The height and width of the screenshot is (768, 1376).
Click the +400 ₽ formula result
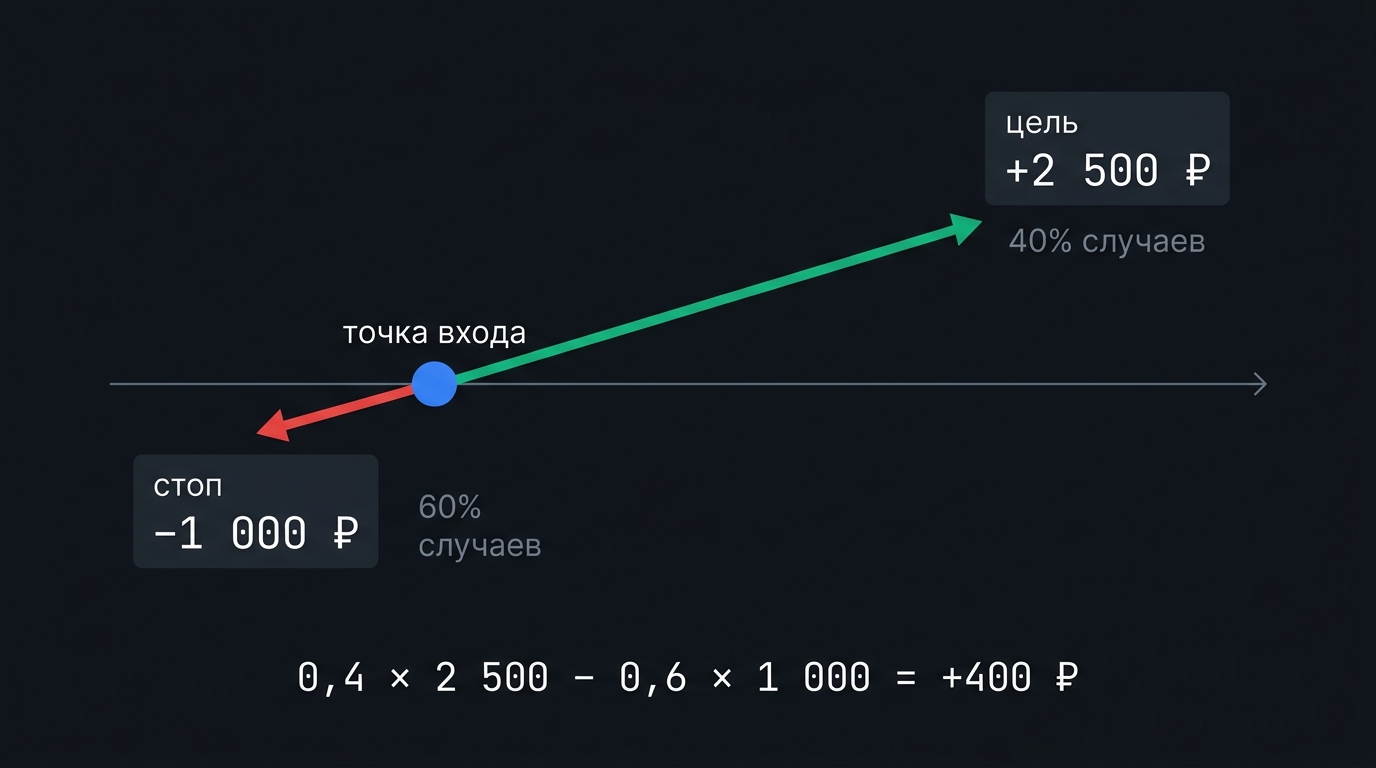click(x=1010, y=678)
